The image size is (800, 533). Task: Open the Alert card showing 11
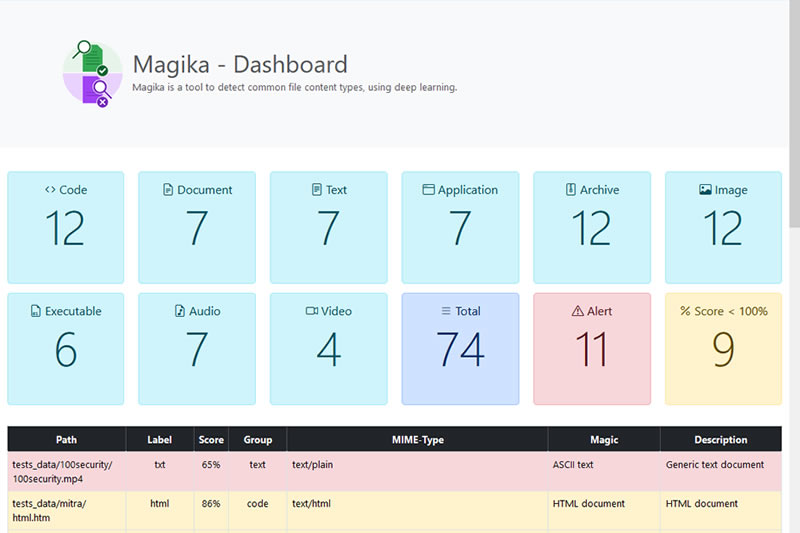592,349
